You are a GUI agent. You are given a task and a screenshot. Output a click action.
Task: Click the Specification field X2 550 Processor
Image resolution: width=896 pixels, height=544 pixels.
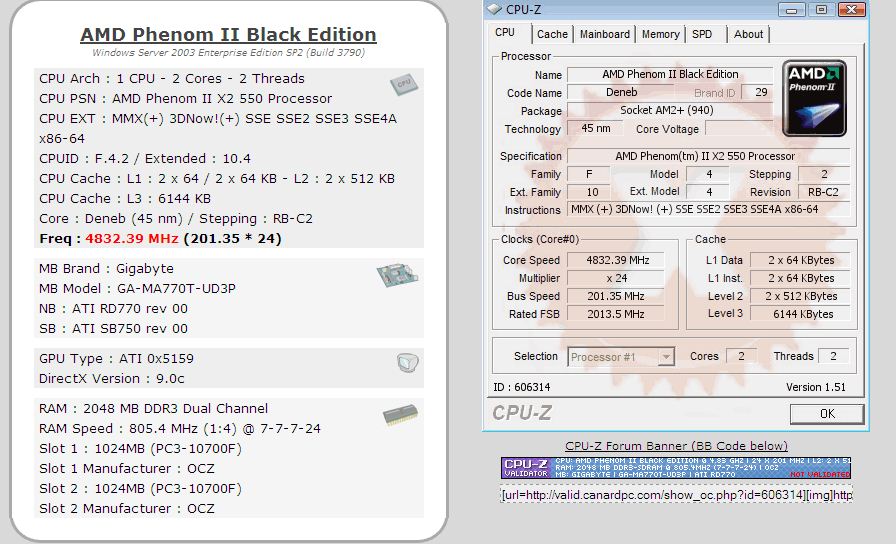pyautogui.click(x=708, y=156)
